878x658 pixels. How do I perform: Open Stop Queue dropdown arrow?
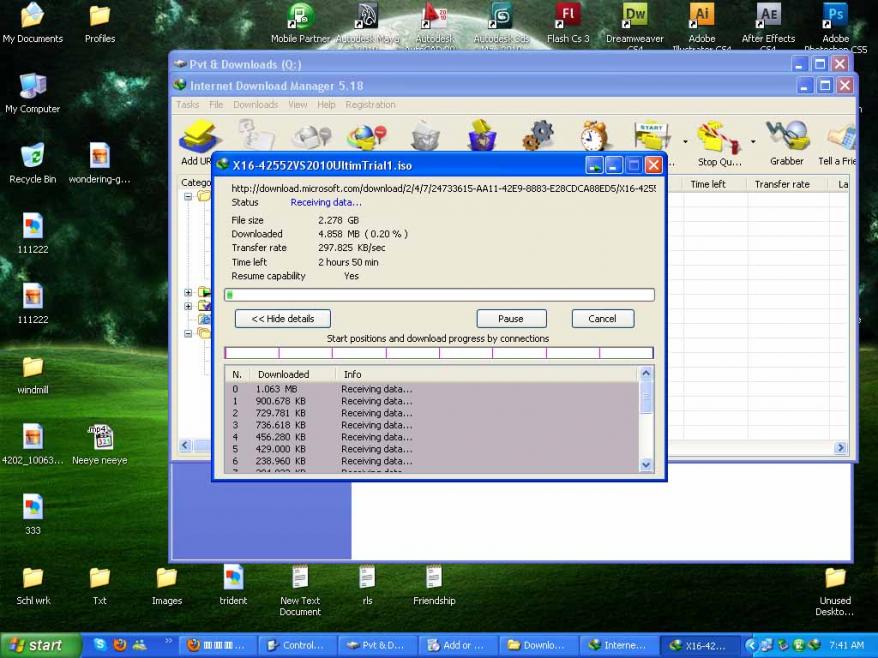(753, 142)
